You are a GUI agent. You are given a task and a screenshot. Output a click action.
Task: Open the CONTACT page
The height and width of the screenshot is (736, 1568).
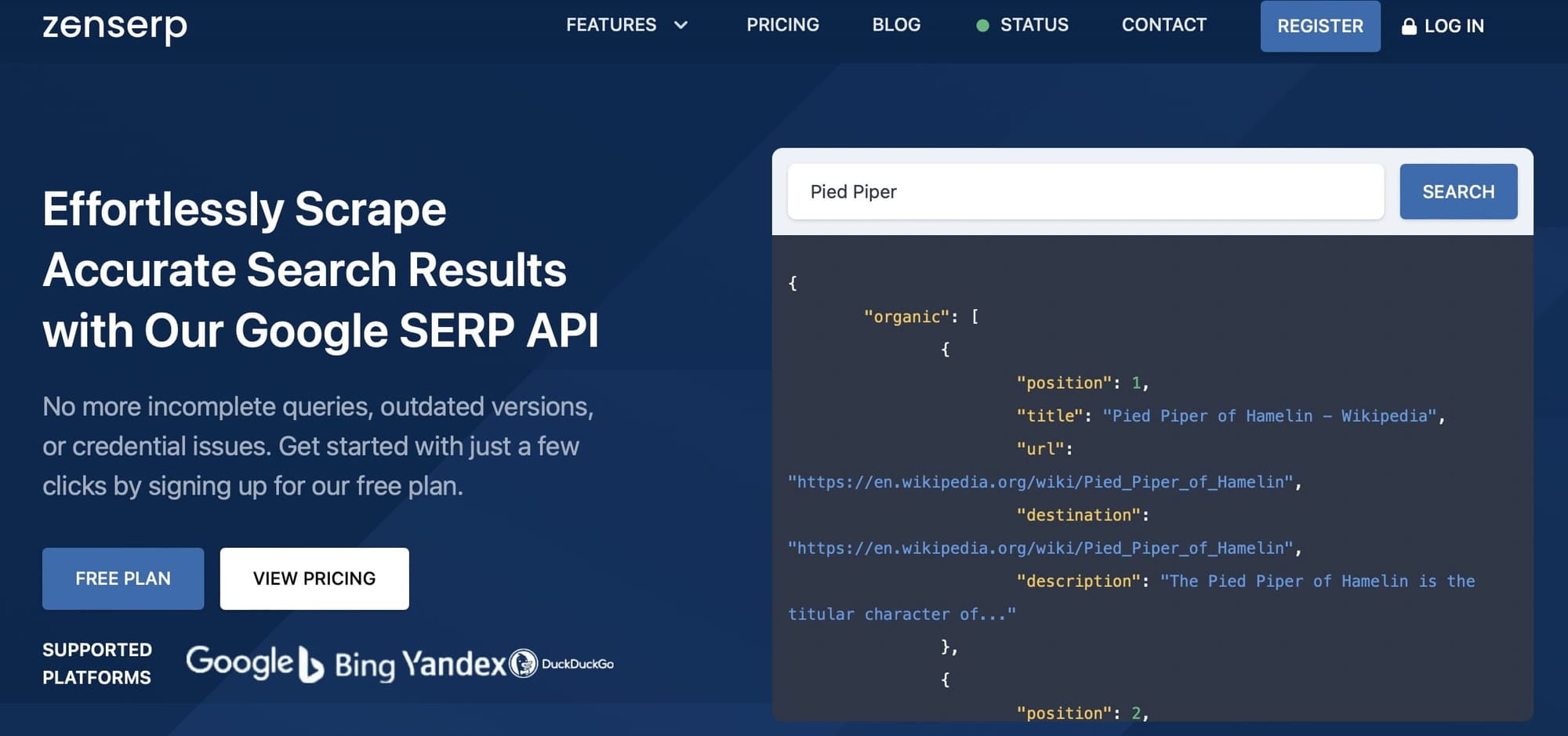[x=1163, y=24]
